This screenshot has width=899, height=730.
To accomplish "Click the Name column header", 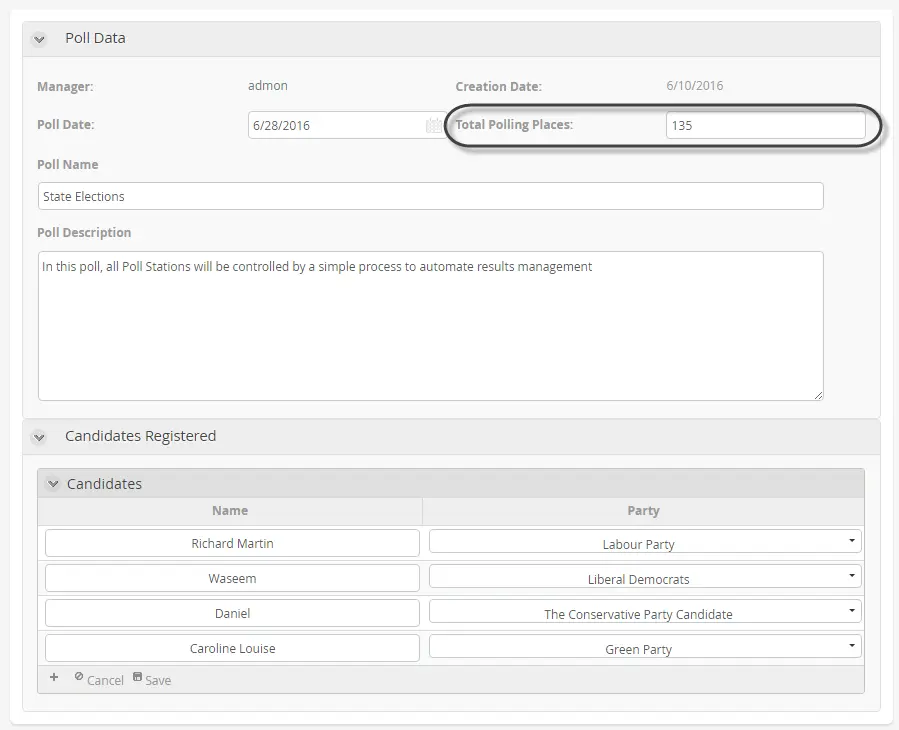I will (x=230, y=510).
